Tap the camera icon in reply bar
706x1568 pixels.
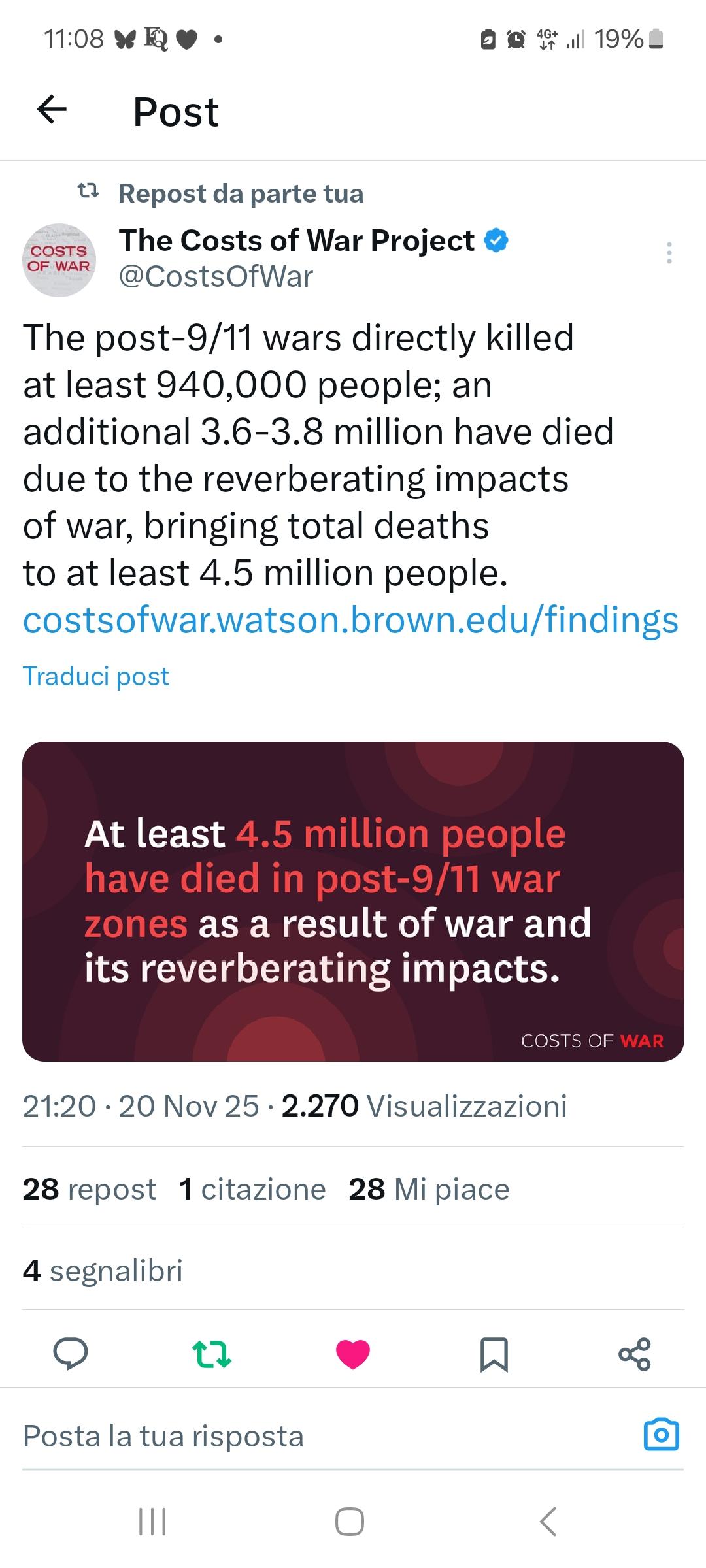coord(662,1435)
